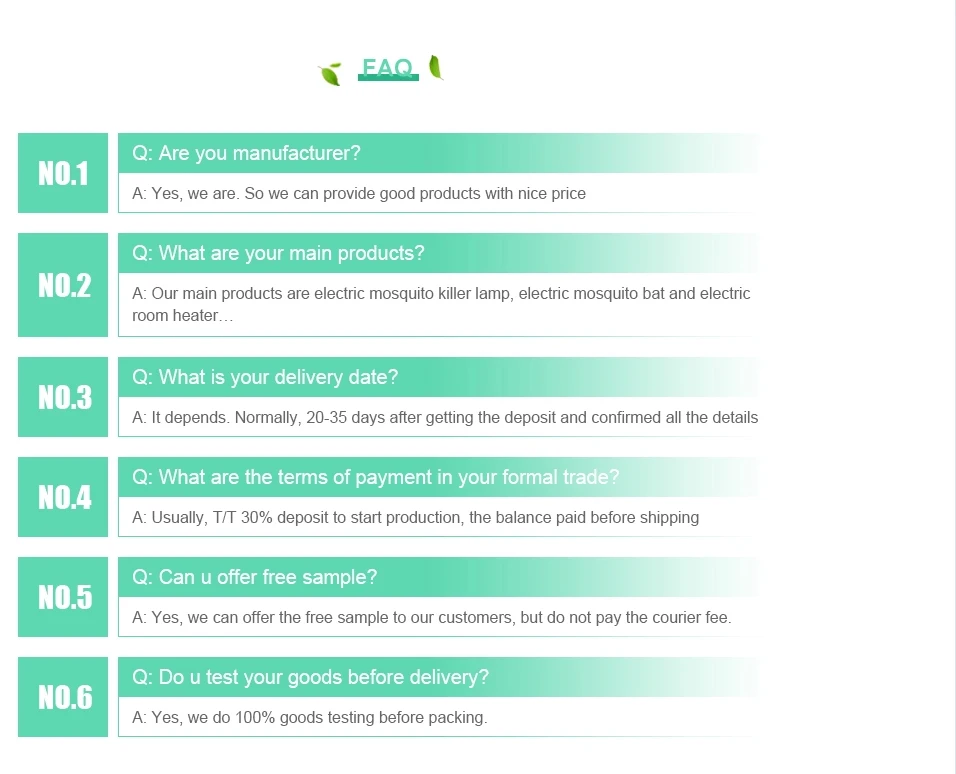Tap the NO.3 number badge
The height and width of the screenshot is (774, 956).
[63, 397]
